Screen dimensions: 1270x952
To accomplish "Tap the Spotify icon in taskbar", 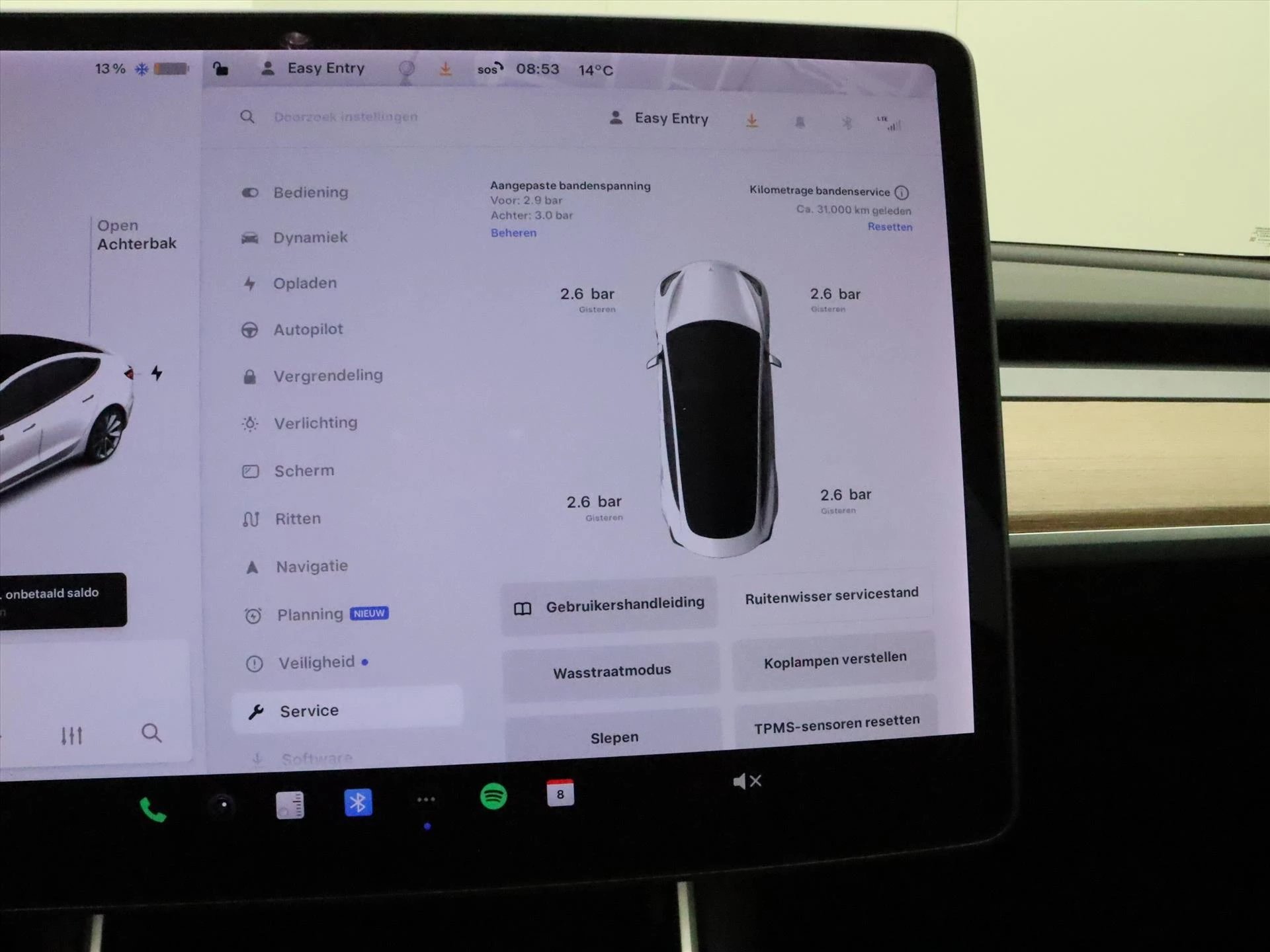I will pyautogui.click(x=492, y=800).
